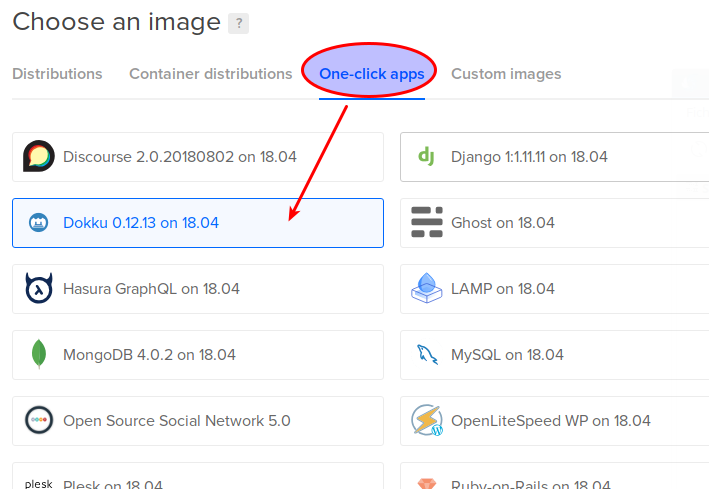709x489 pixels.
Task: Click the Discourse speech bubble logo
Action: 39,157
